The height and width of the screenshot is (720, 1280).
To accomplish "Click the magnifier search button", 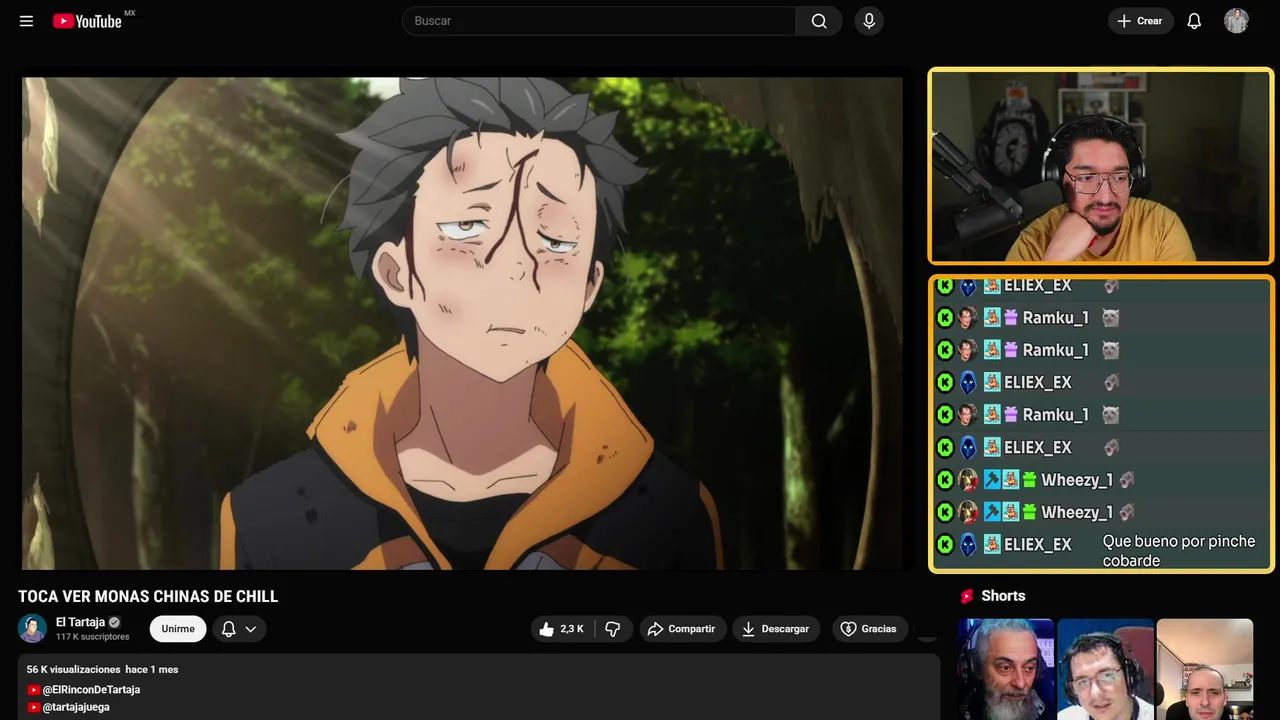I will coord(819,21).
